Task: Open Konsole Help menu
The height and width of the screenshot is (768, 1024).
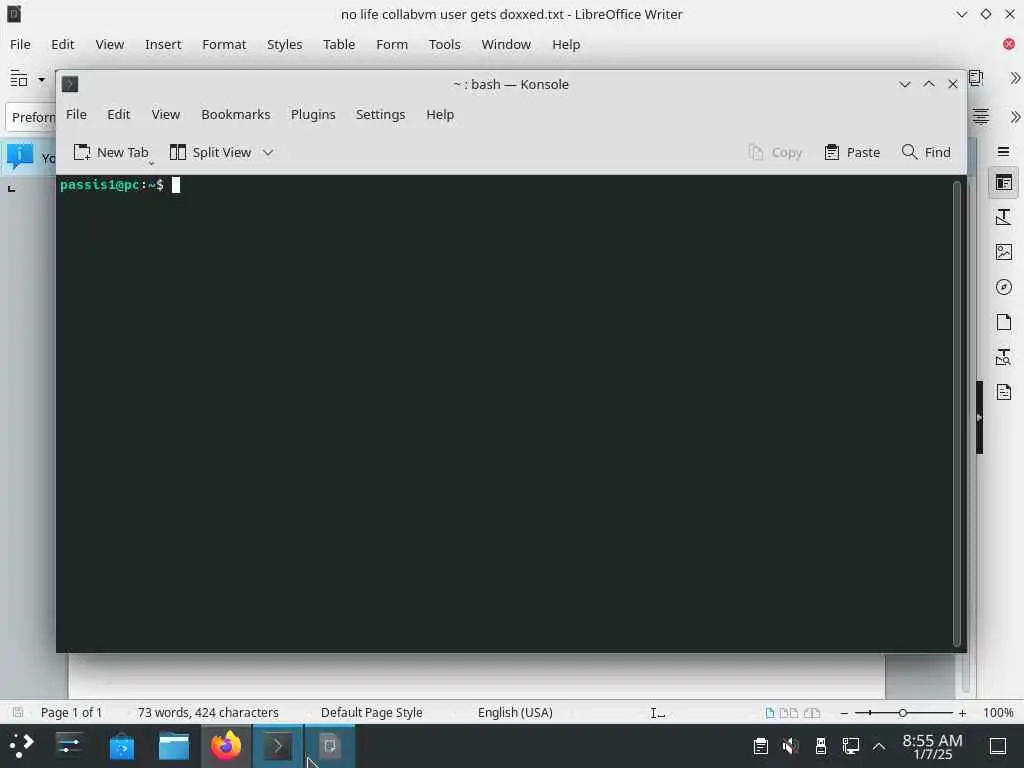Action: coord(440,114)
